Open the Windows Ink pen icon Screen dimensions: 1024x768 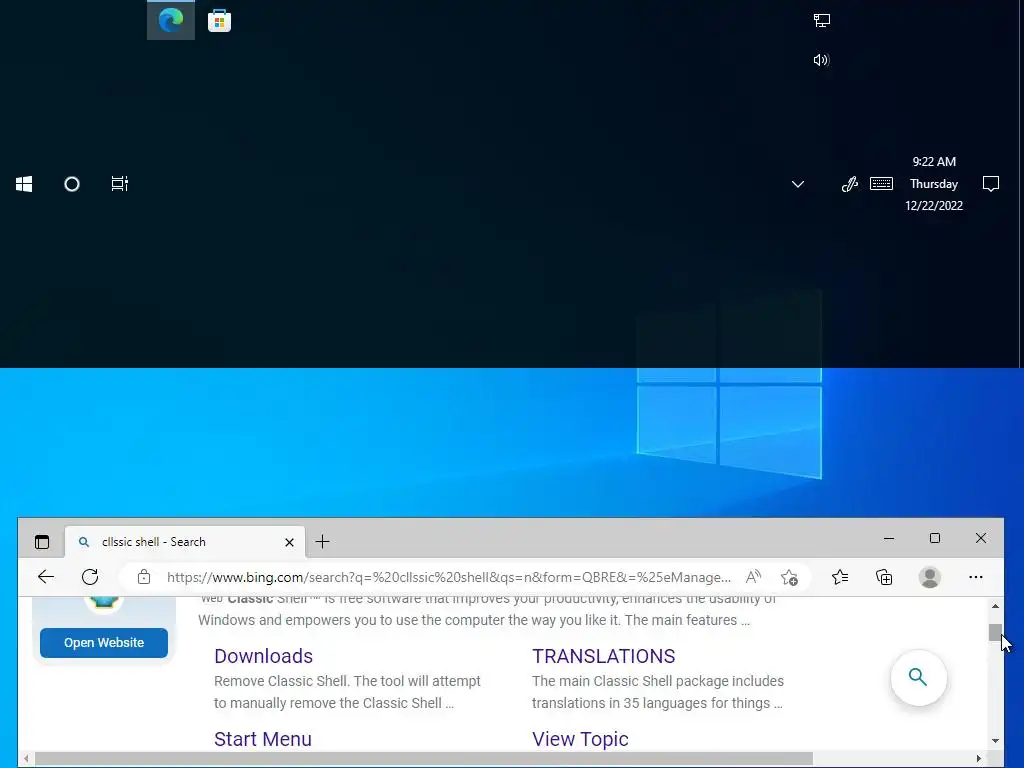coord(850,184)
